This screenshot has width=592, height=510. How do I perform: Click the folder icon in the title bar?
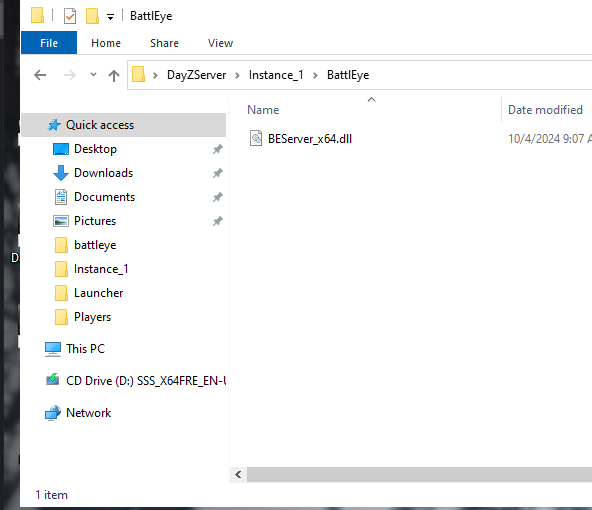coord(37,15)
